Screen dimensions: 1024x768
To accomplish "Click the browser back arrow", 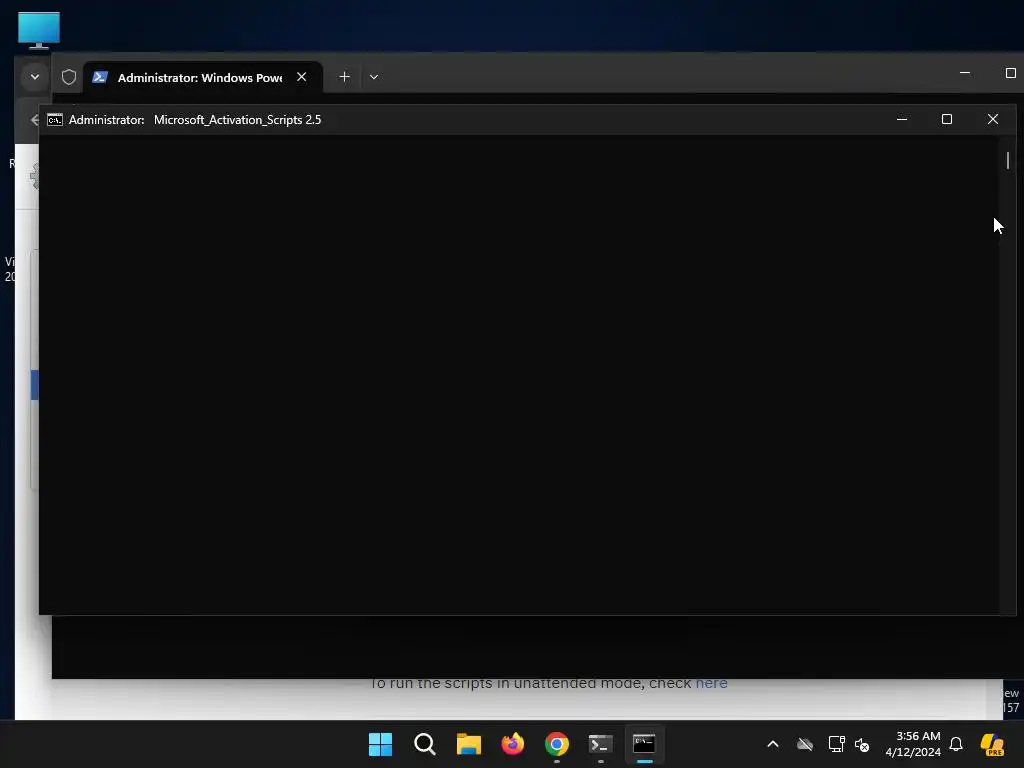I will pyautogui.click(x=35, y=120).
